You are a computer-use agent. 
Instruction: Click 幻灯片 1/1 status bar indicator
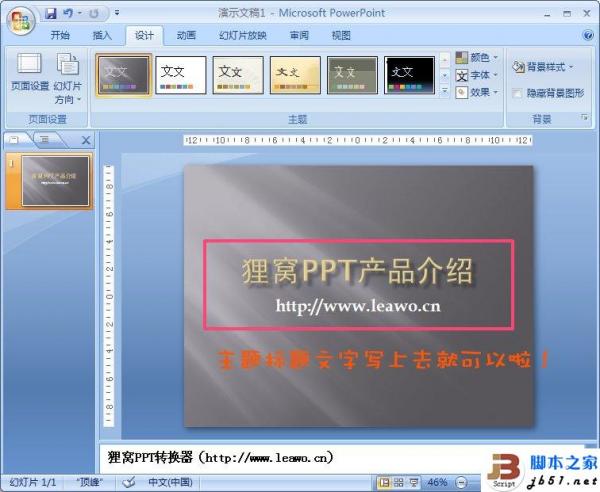tap(33, 482)
